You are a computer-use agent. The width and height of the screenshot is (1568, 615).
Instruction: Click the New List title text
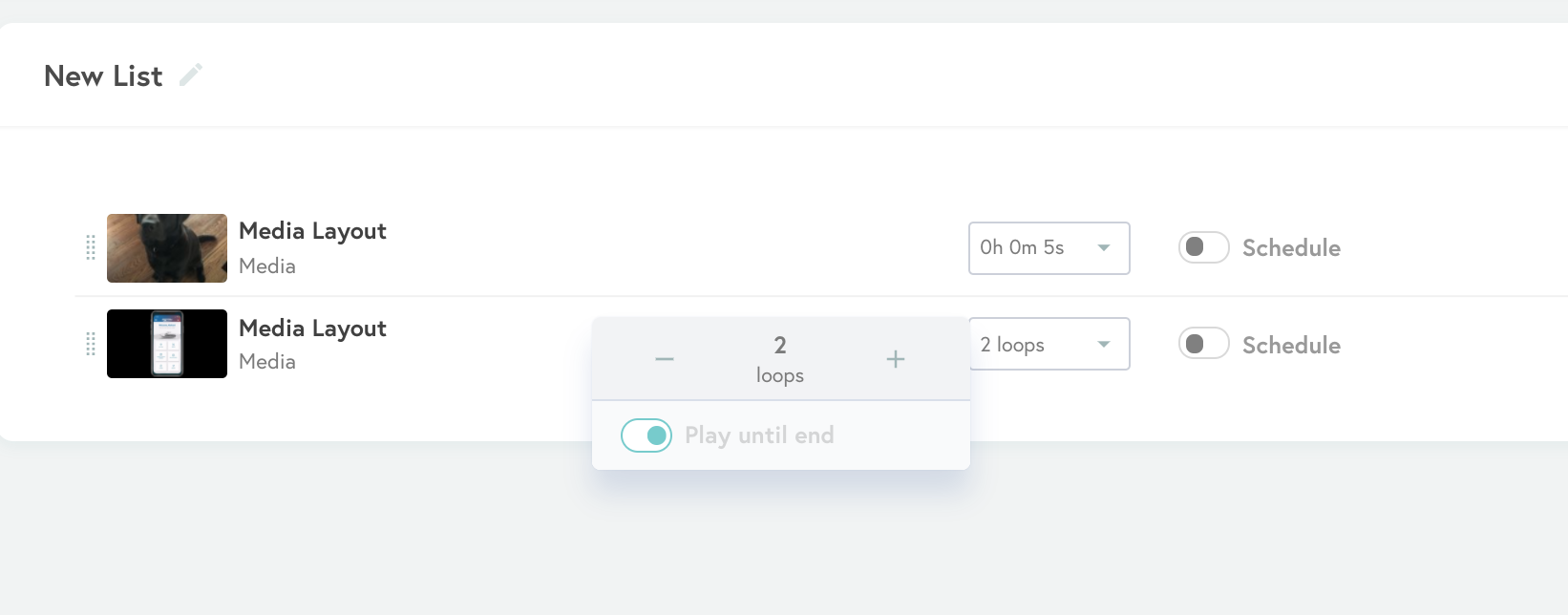pyautogui.click(x=103, y=76)
